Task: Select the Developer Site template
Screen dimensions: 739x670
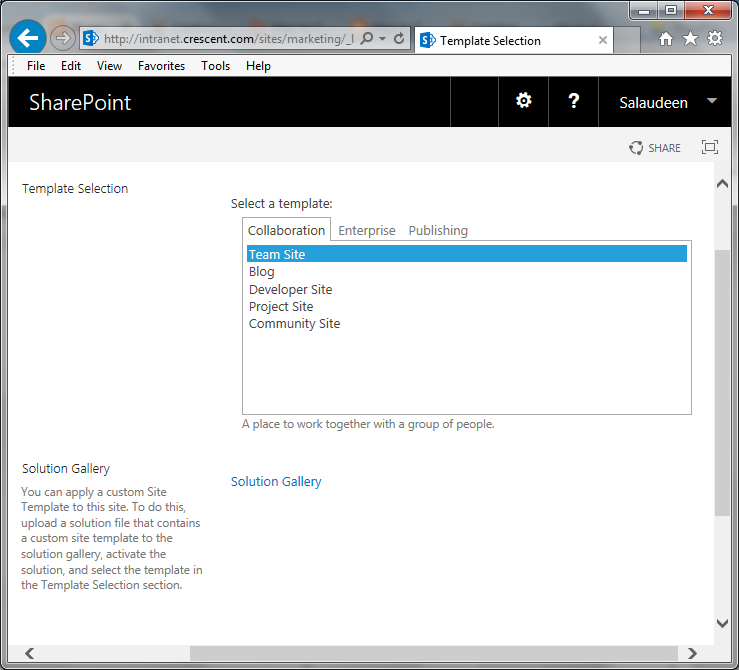Action: 467,289
